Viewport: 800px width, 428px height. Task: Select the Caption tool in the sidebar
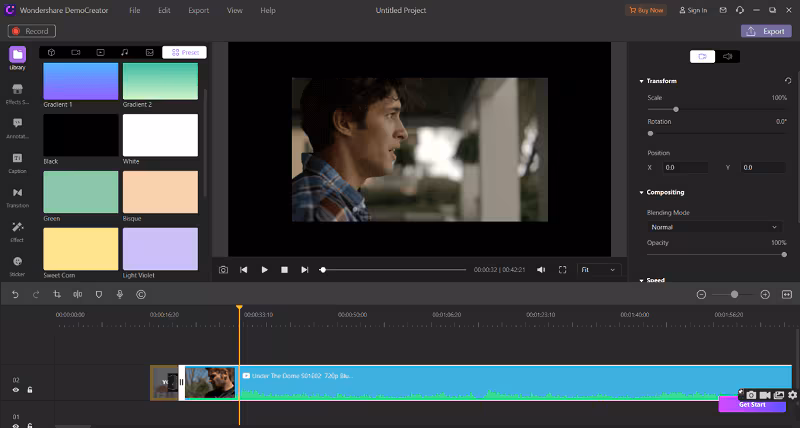pos(17,162)
